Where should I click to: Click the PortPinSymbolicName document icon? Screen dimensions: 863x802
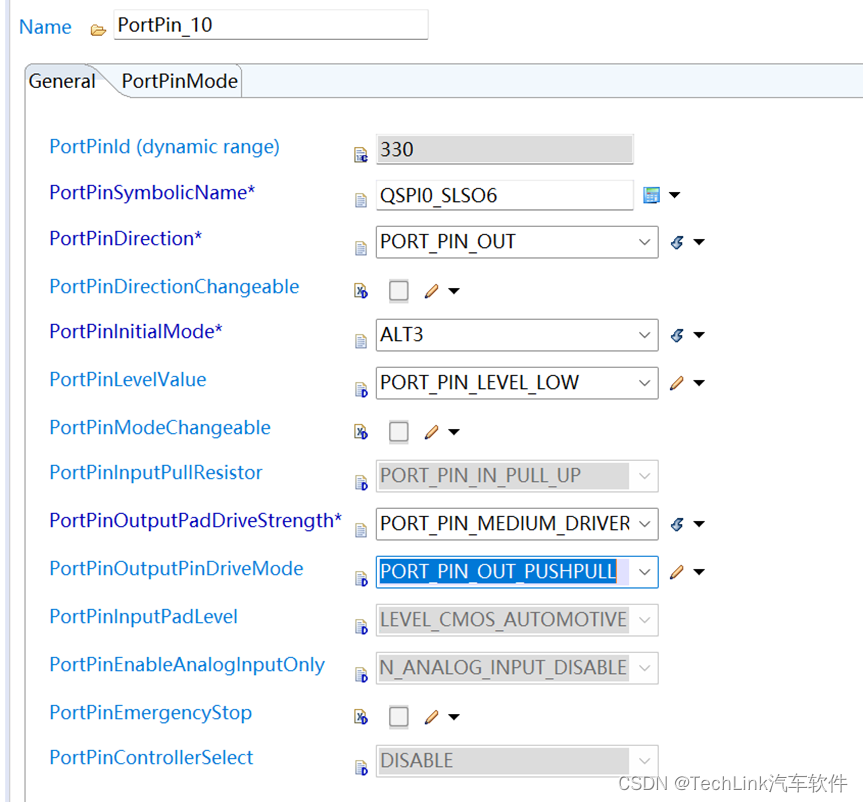point(361,200)
